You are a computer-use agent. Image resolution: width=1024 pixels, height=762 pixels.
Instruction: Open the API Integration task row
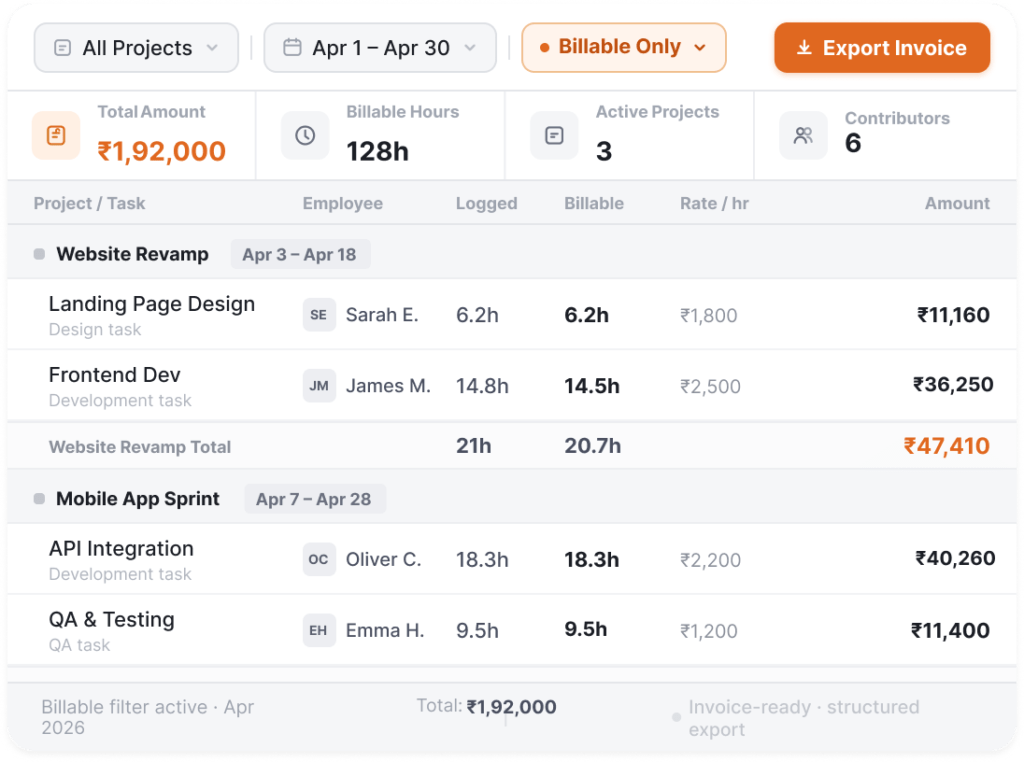[512, 559]
